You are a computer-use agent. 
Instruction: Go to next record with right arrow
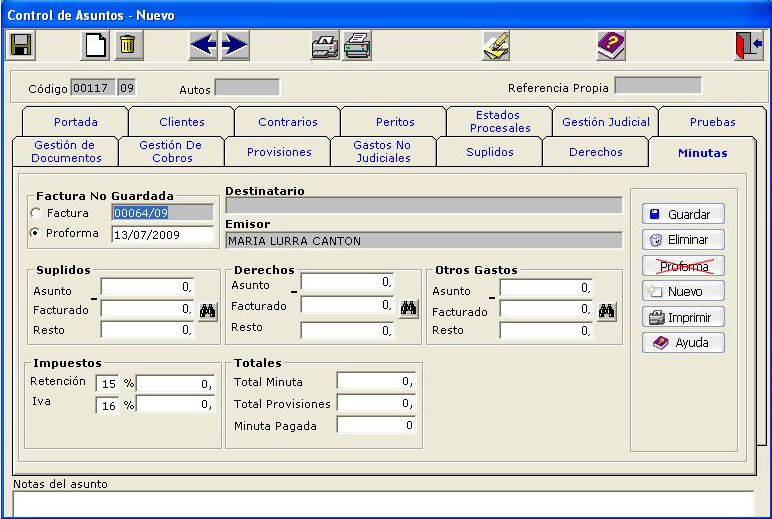235,45
